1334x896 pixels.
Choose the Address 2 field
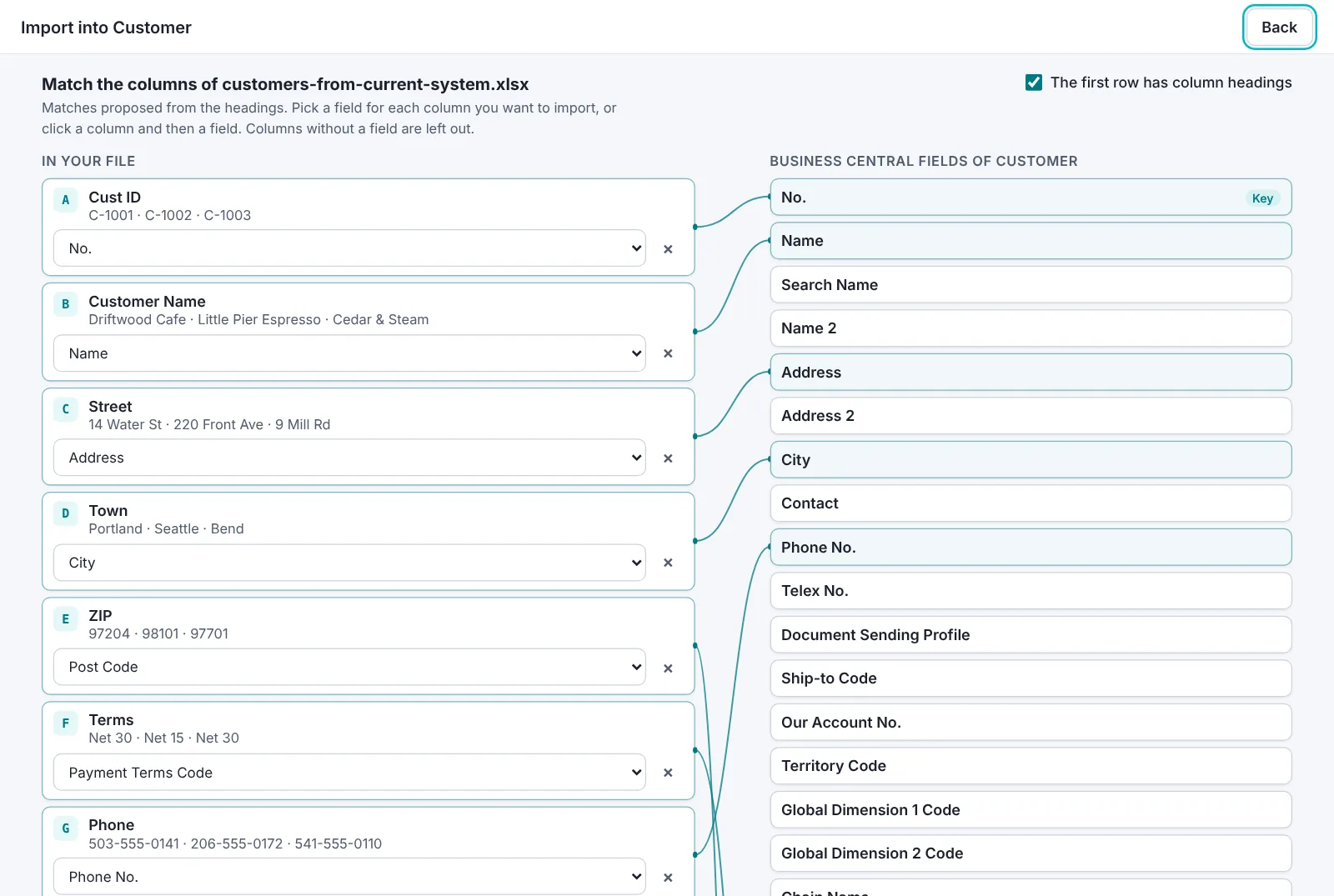1031,416
